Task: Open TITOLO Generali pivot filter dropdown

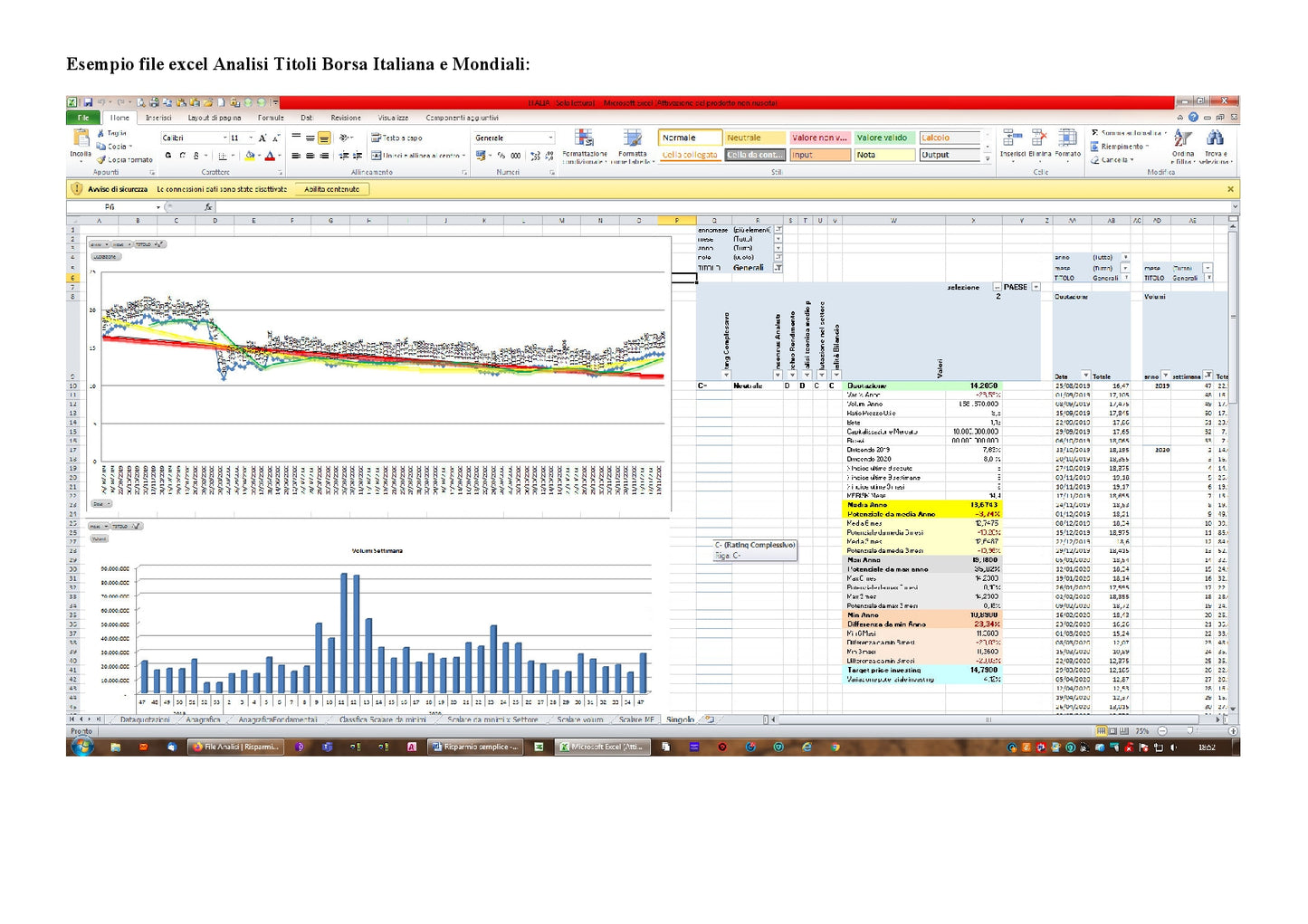Action: 778,268
